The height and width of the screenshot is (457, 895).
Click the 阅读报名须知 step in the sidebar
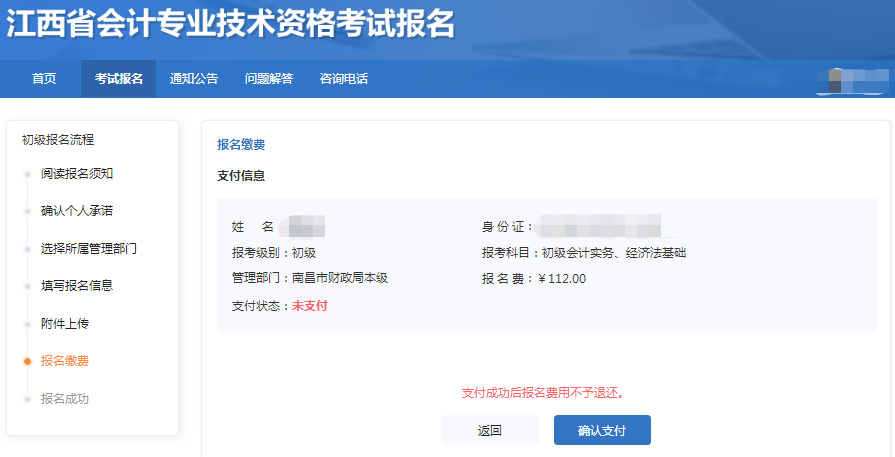pyautogui.click(x=77, y=174)
